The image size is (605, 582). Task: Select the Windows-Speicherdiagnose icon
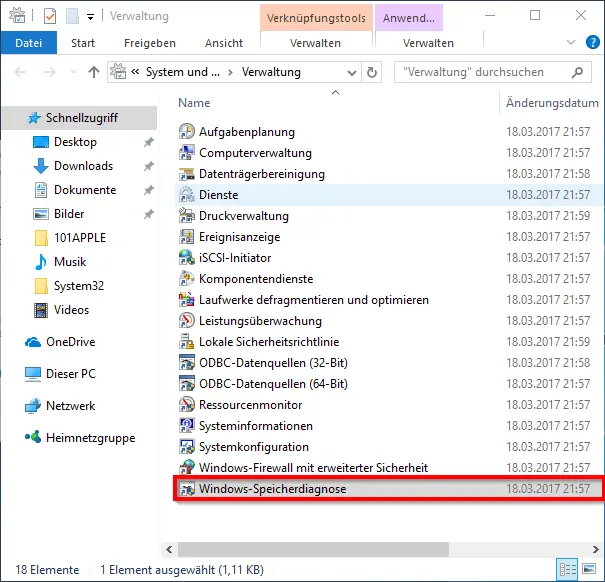tap(187, 489)
